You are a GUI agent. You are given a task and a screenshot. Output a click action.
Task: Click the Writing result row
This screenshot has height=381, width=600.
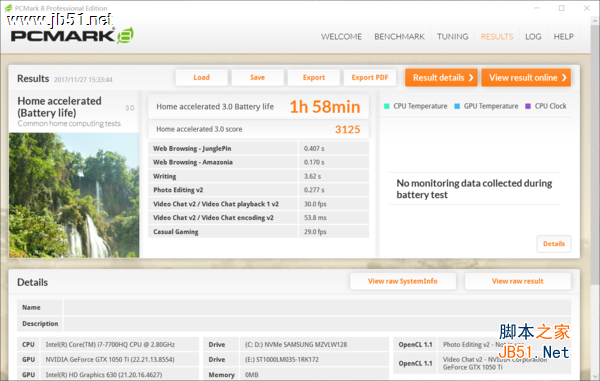coord(258,176)
